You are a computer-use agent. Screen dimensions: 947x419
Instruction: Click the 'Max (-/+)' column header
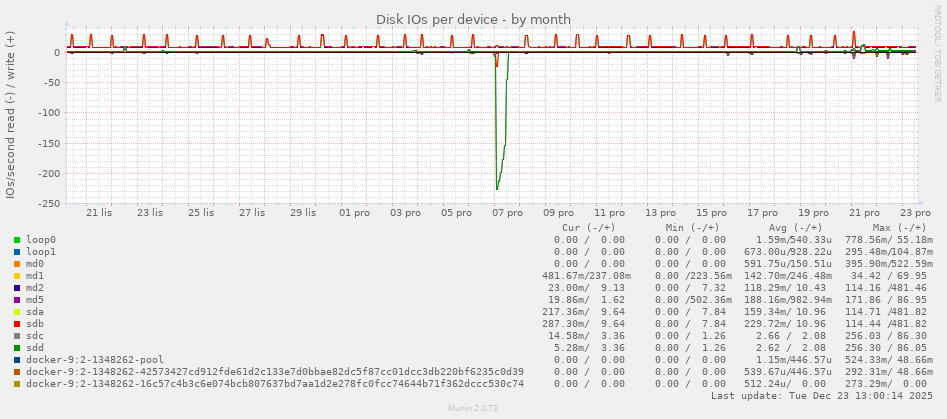[896, 228]
